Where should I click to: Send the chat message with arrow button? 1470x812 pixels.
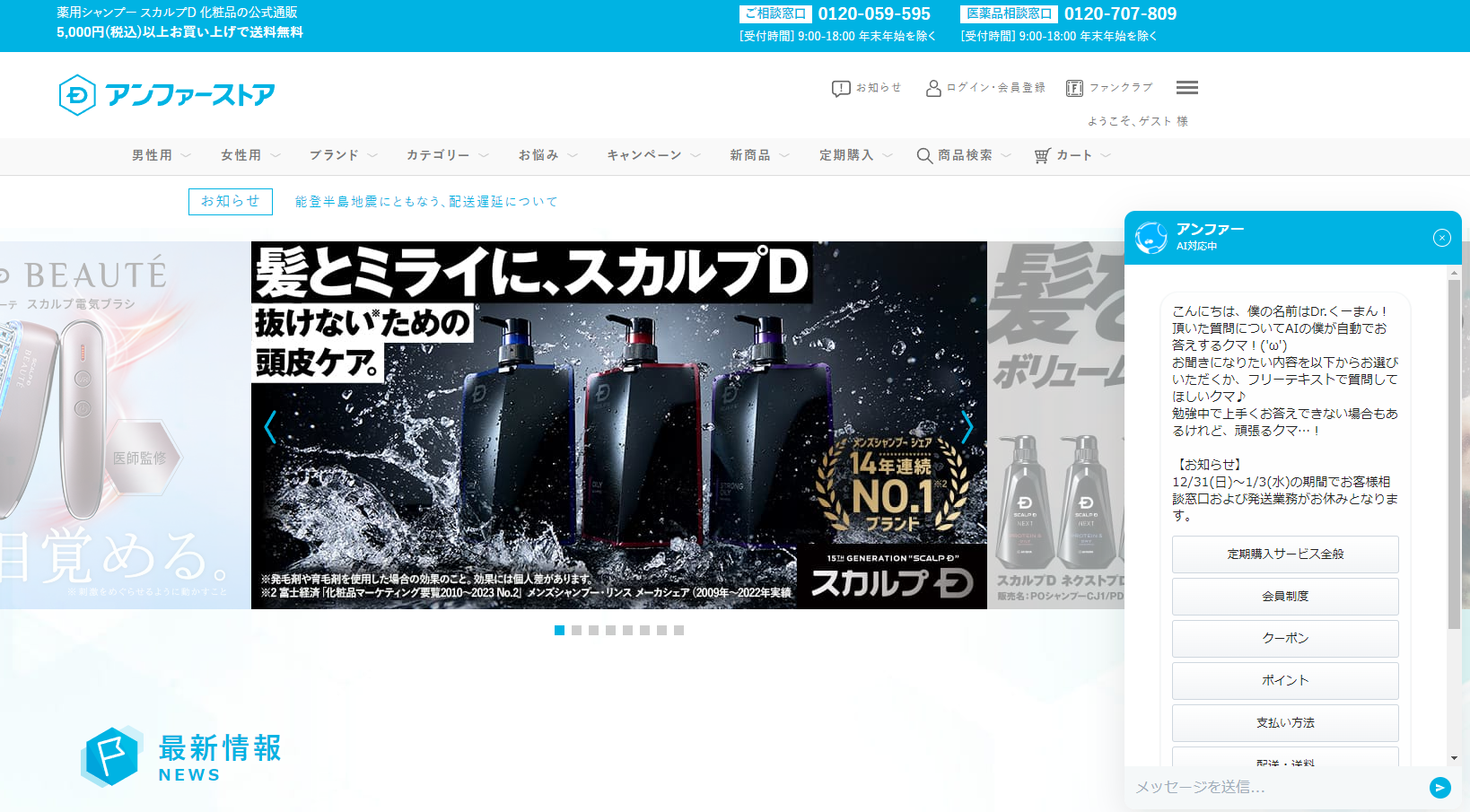(x=1439, y=788)
